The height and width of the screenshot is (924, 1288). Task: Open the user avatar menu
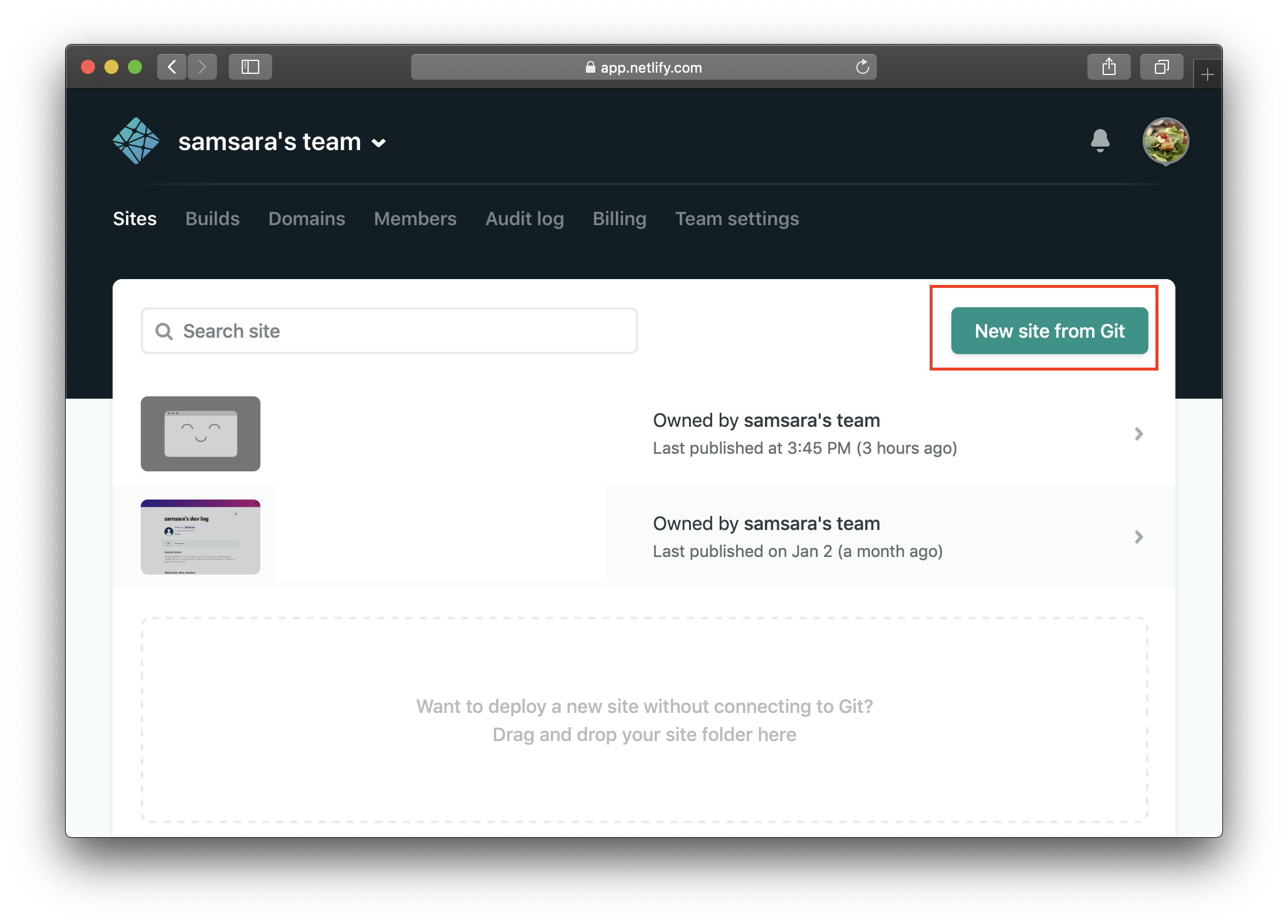pyautogui.click(x=1165, y=141)
